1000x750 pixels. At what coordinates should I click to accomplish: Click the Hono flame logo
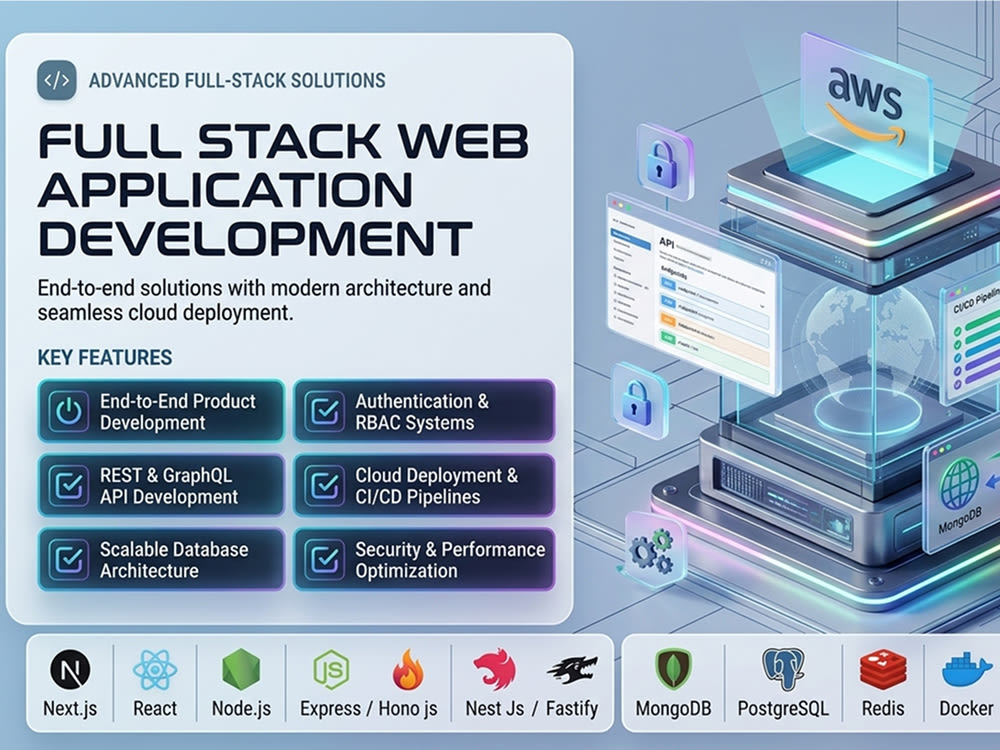408,670
